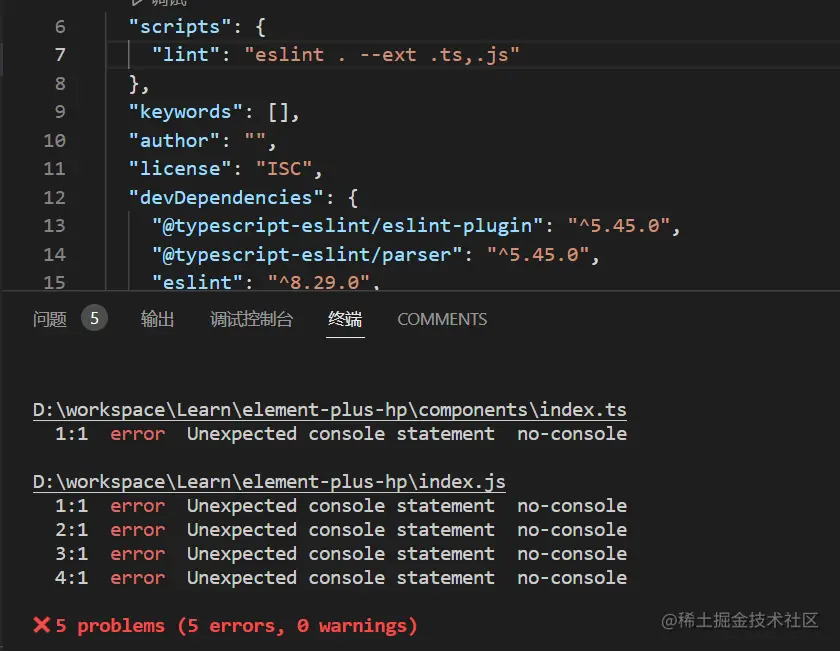The height and width of the screenshot is (651, 840).
Task: Click the "license" key
Action: 180,169
